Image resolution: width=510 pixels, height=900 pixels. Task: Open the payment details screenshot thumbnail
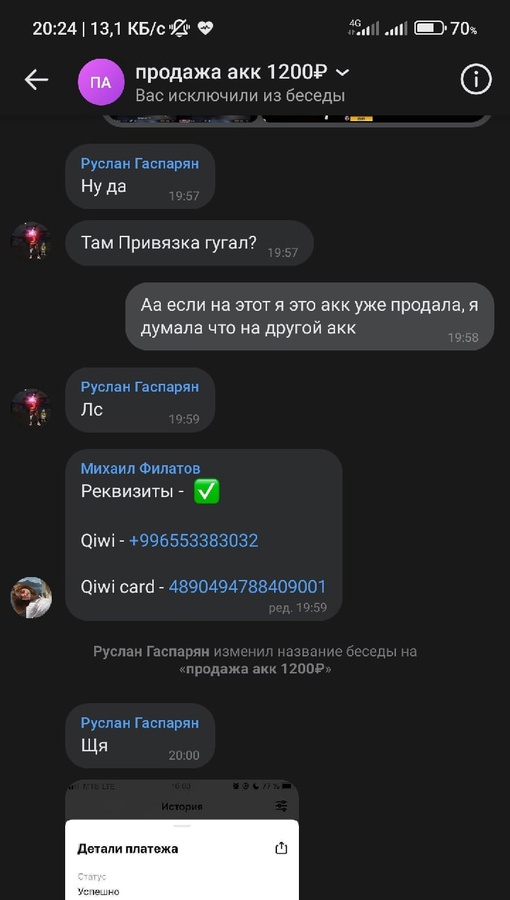(182, 840)
